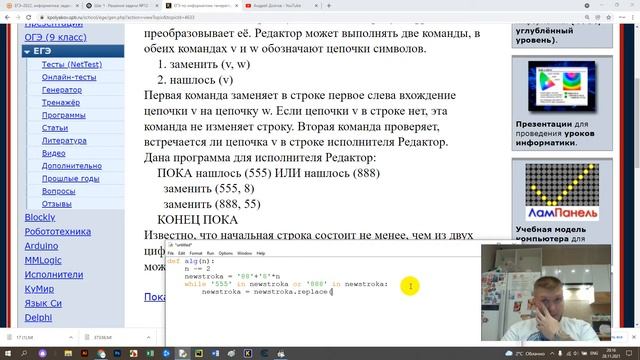Open Статьи link in sidebar

tap(55, 128)
